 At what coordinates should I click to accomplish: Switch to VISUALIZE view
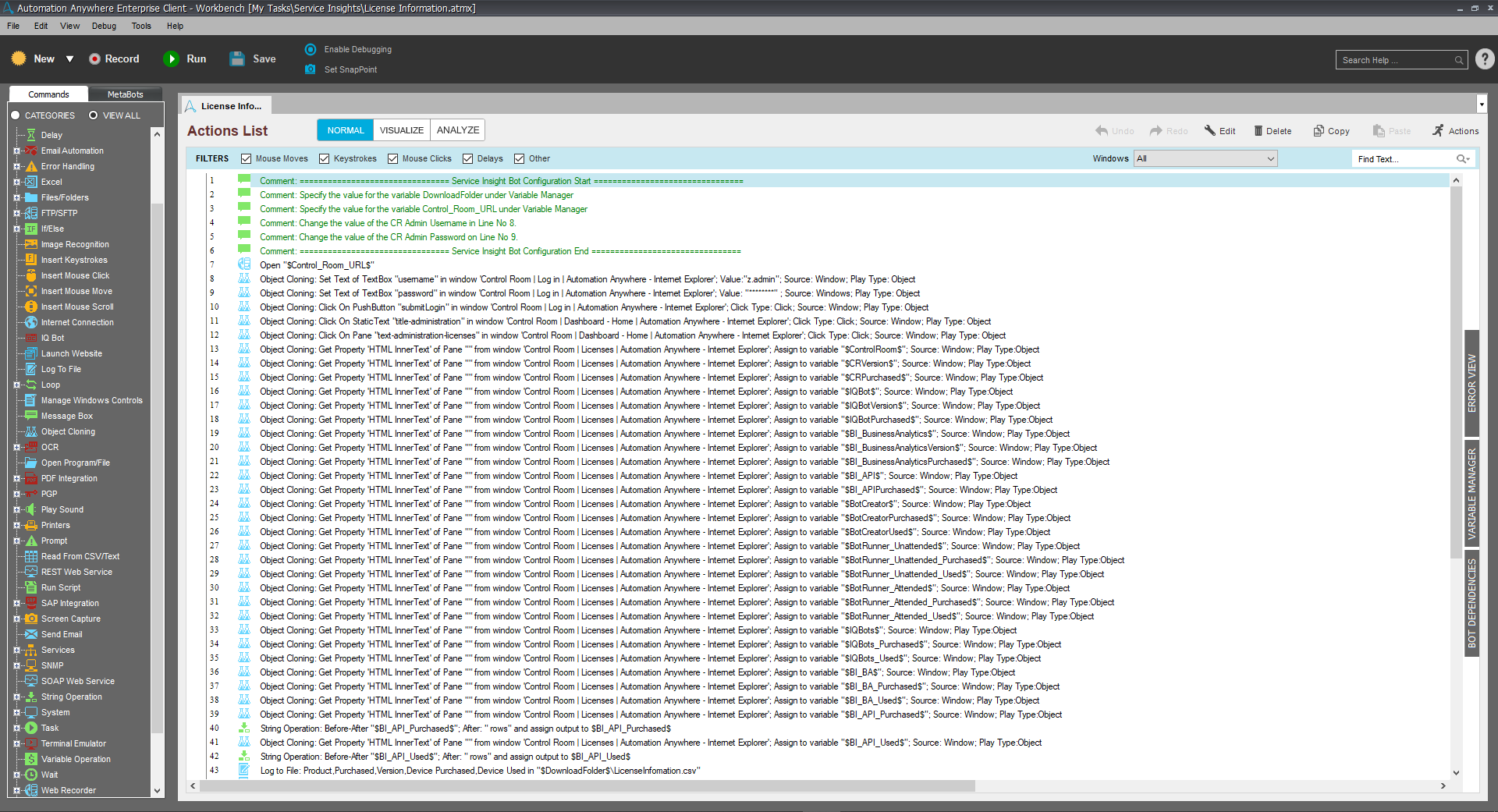402,130
